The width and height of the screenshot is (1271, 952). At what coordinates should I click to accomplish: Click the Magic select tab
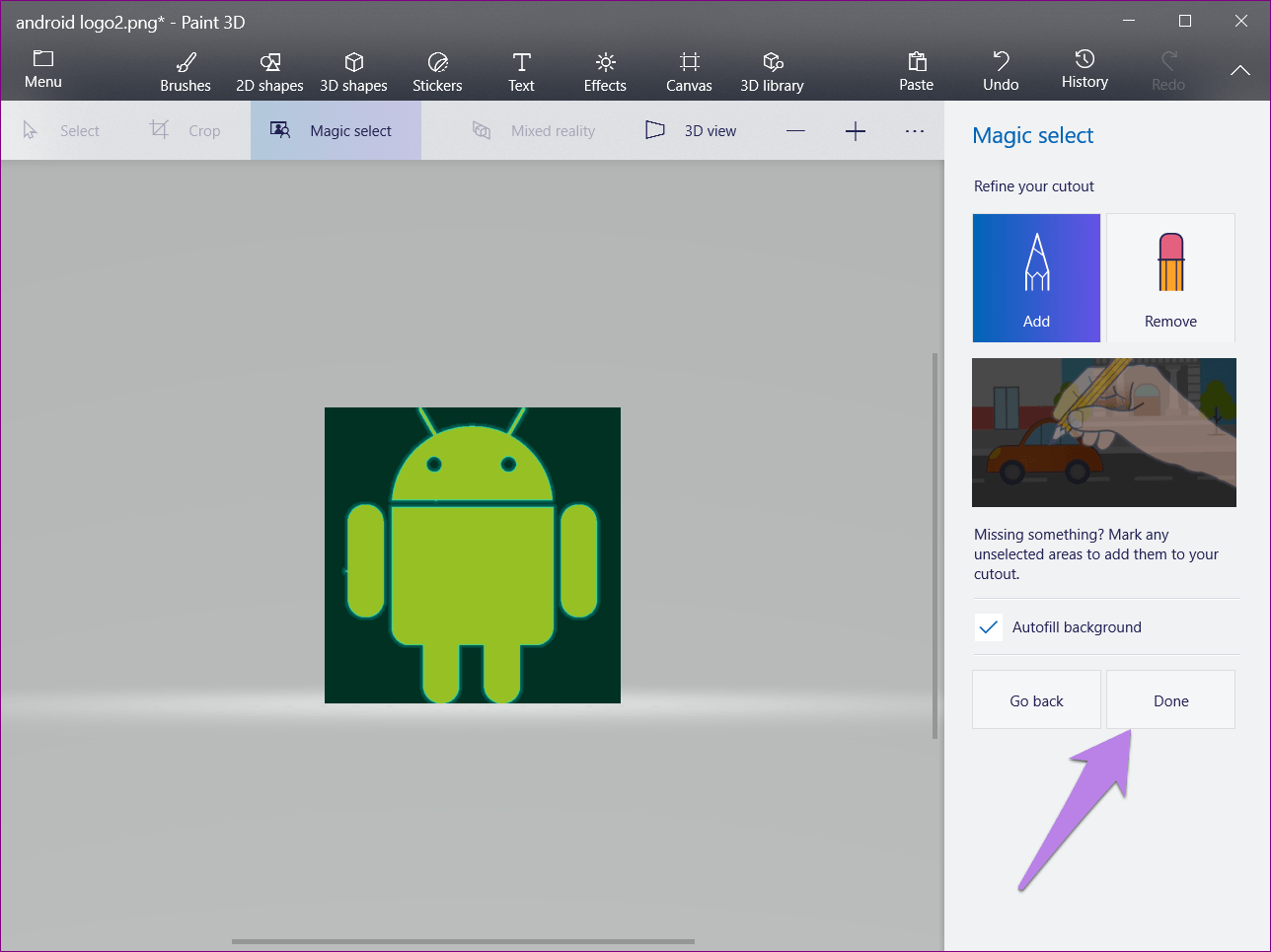[x=336, y=131]
